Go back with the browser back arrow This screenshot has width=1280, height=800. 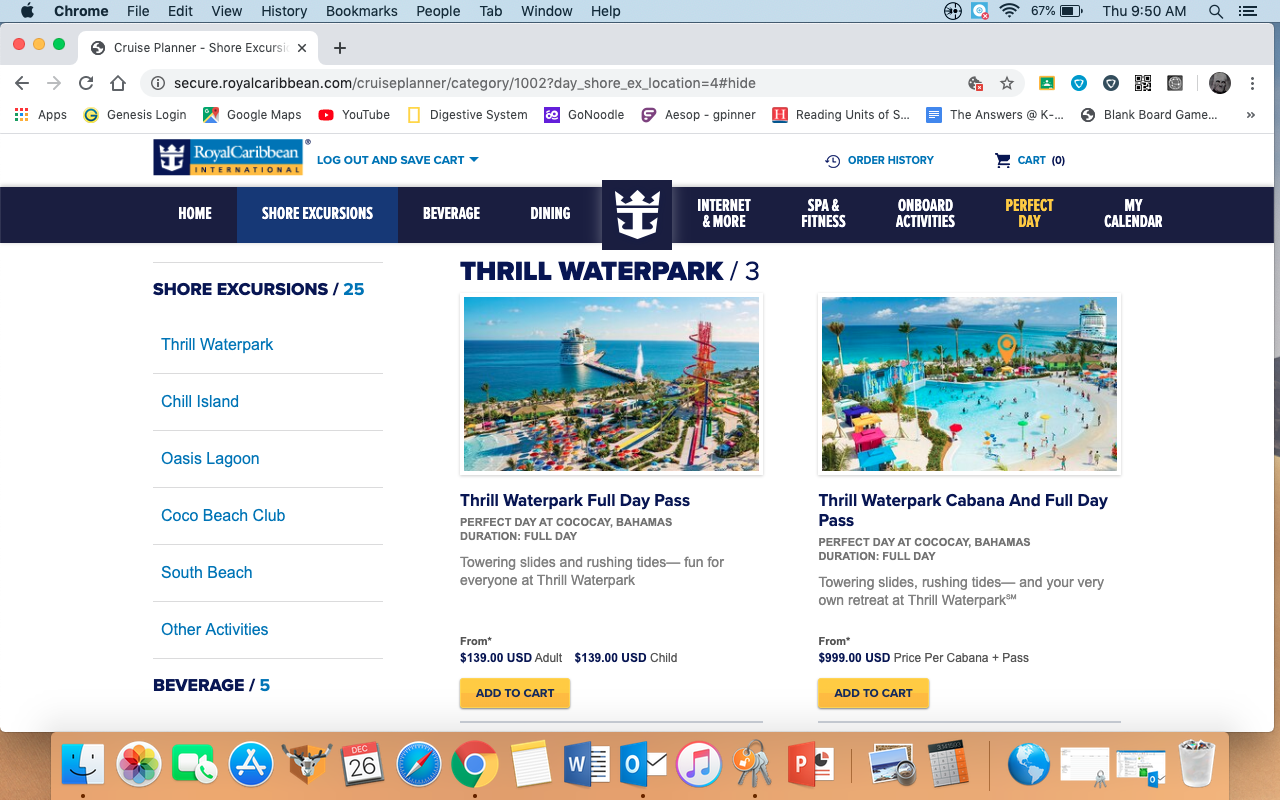(x=22, y=83)
